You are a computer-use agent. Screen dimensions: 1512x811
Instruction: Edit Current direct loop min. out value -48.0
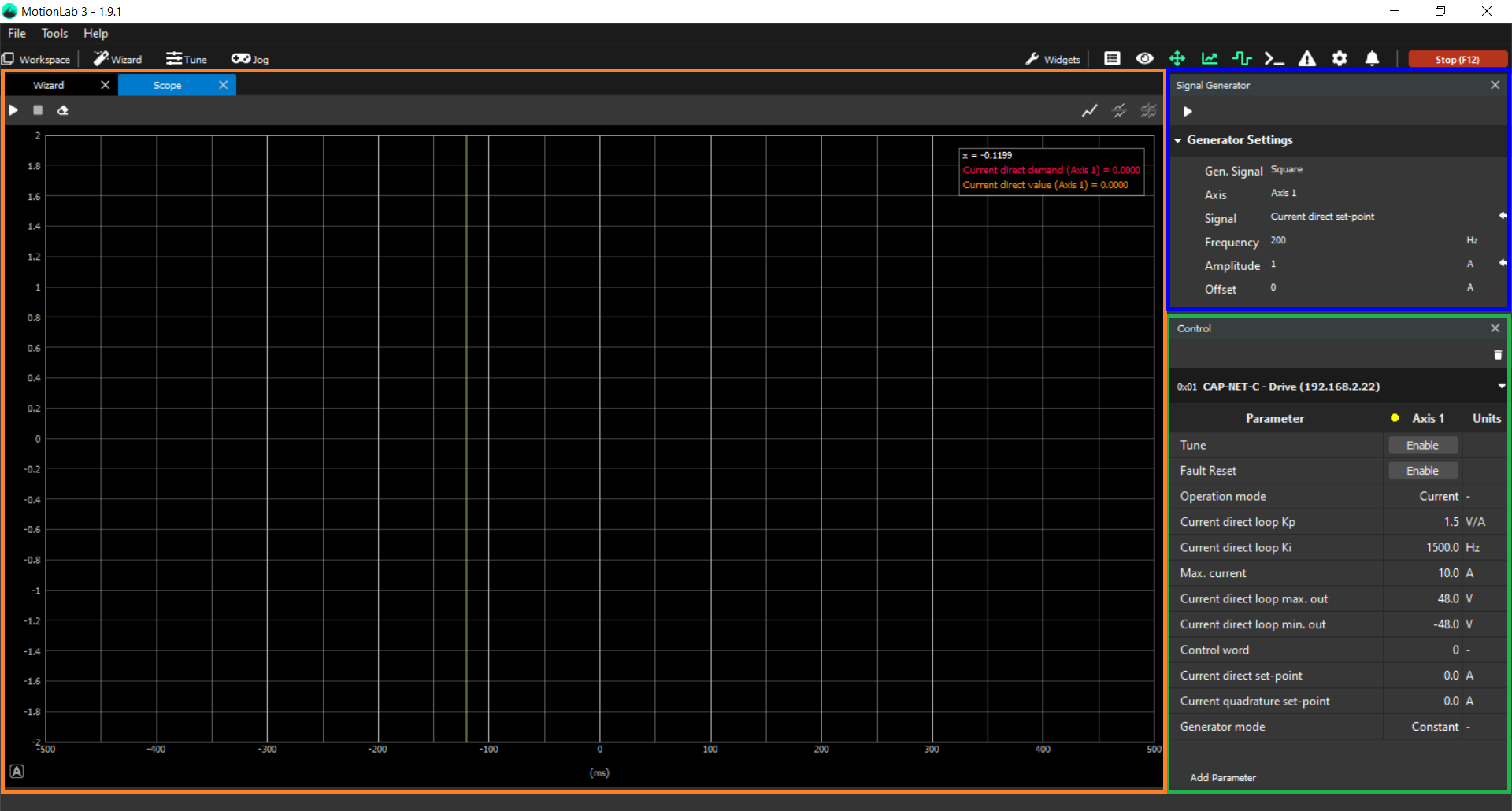click(x=1422, y=624)
